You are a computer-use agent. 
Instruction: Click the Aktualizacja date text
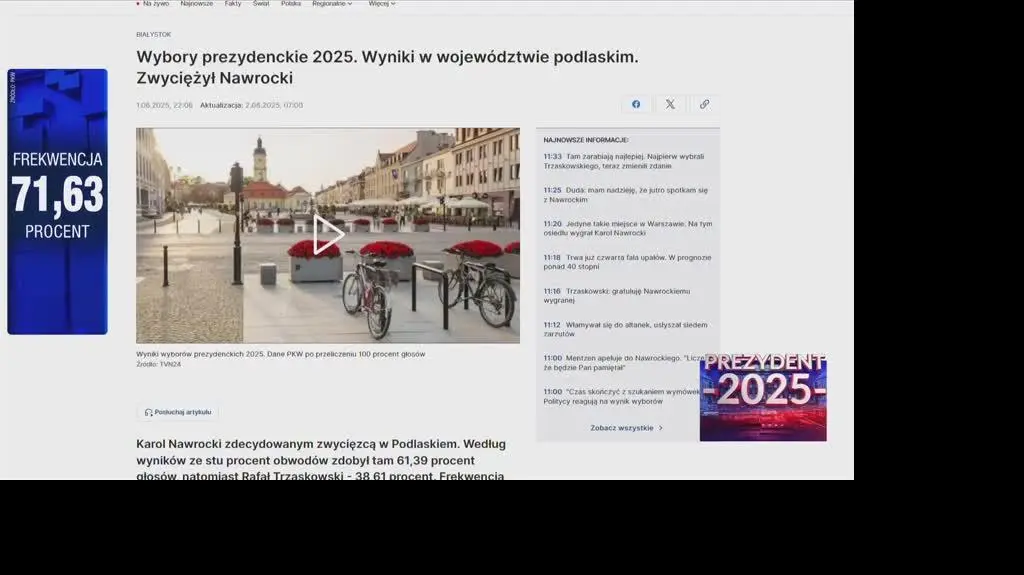tap(251, 105)
